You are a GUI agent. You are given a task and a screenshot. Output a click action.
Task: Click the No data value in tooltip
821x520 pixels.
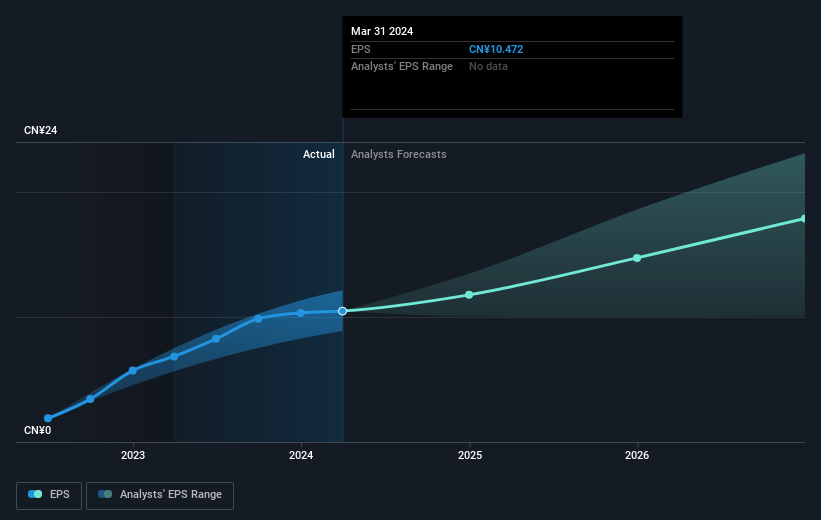coord(488,67)
